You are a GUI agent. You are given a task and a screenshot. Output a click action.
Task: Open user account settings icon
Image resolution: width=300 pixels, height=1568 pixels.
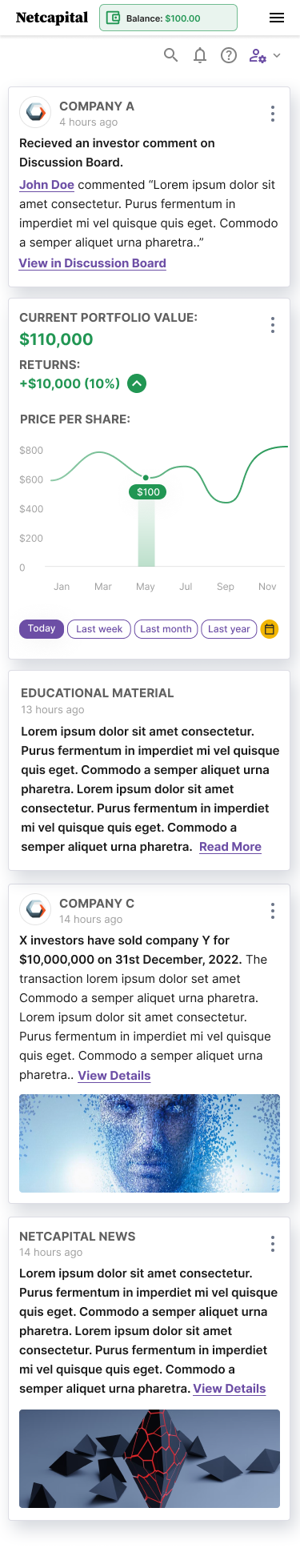[258, 55]
